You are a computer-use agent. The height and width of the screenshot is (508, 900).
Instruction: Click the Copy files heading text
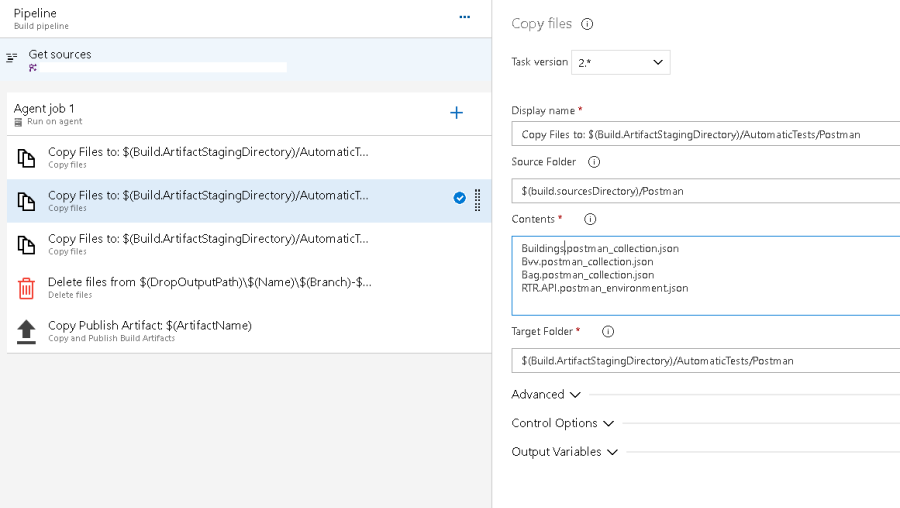541,24
